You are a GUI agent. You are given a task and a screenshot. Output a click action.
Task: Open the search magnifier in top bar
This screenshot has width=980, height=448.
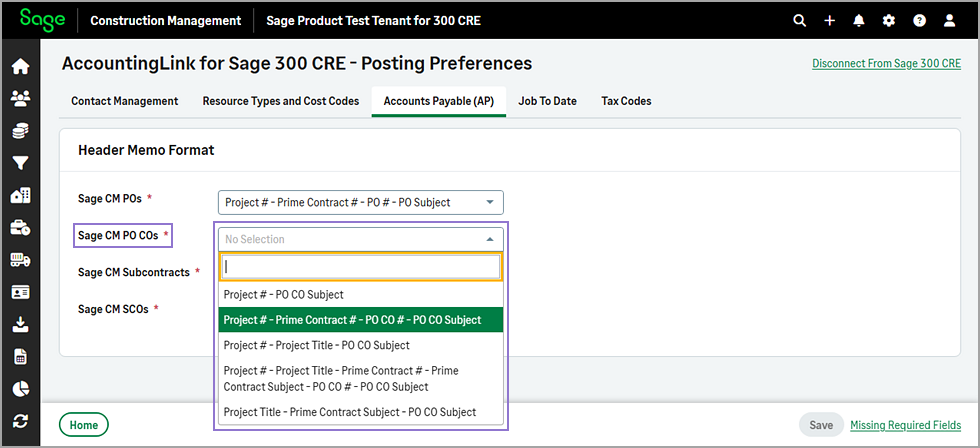[x=799, y=21]
